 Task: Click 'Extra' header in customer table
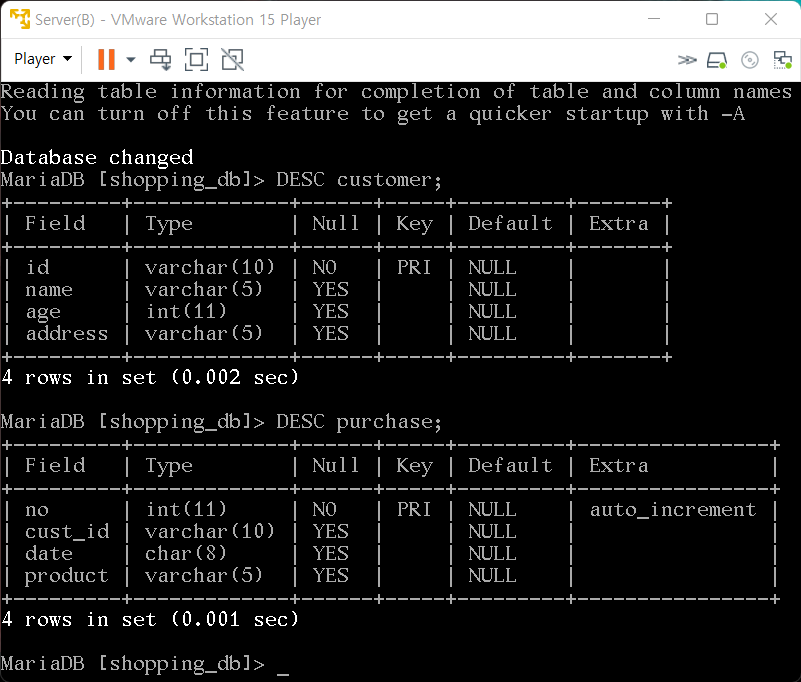coord(619,223)
